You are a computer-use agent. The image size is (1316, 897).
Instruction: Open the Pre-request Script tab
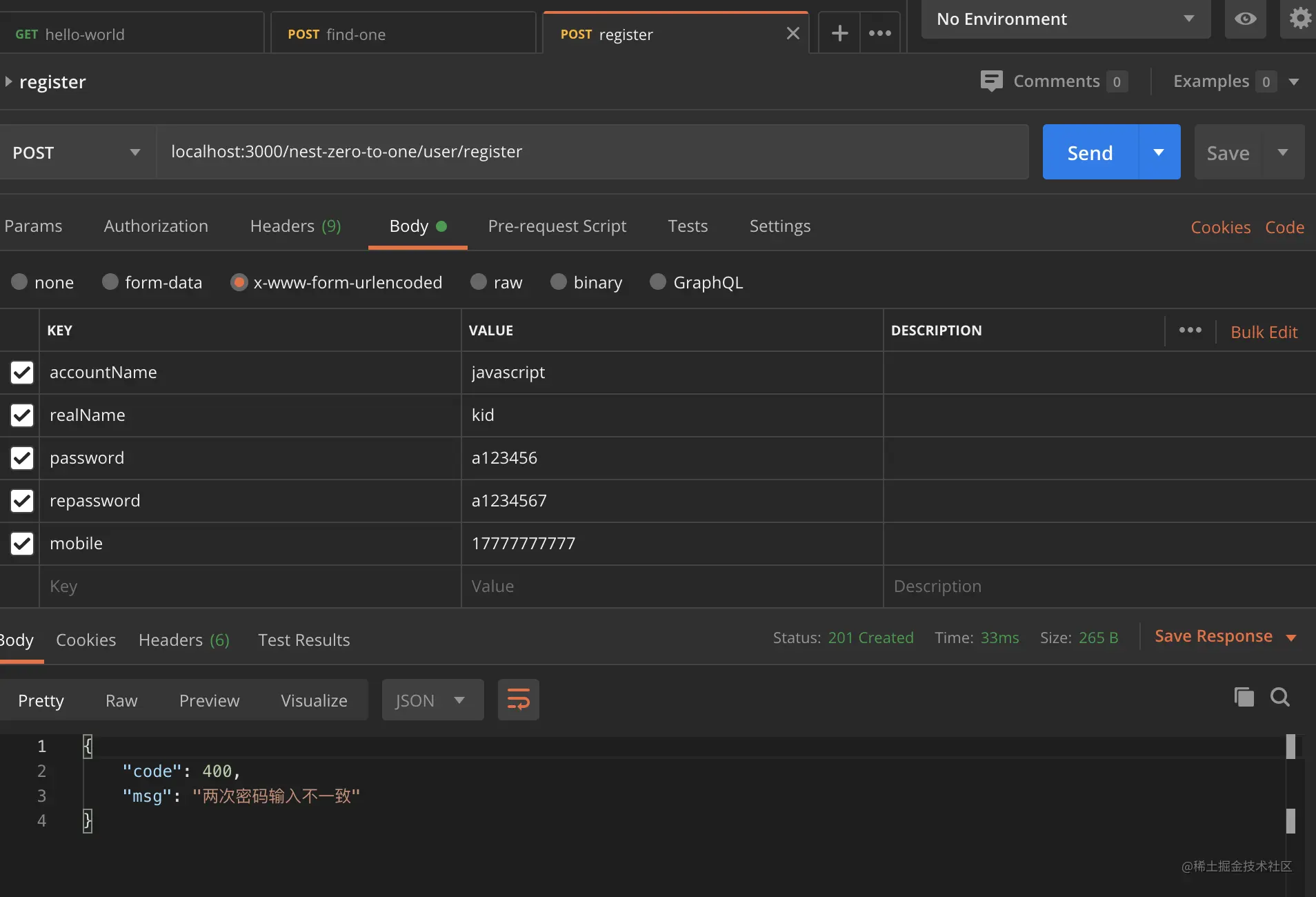click(557, 226)
